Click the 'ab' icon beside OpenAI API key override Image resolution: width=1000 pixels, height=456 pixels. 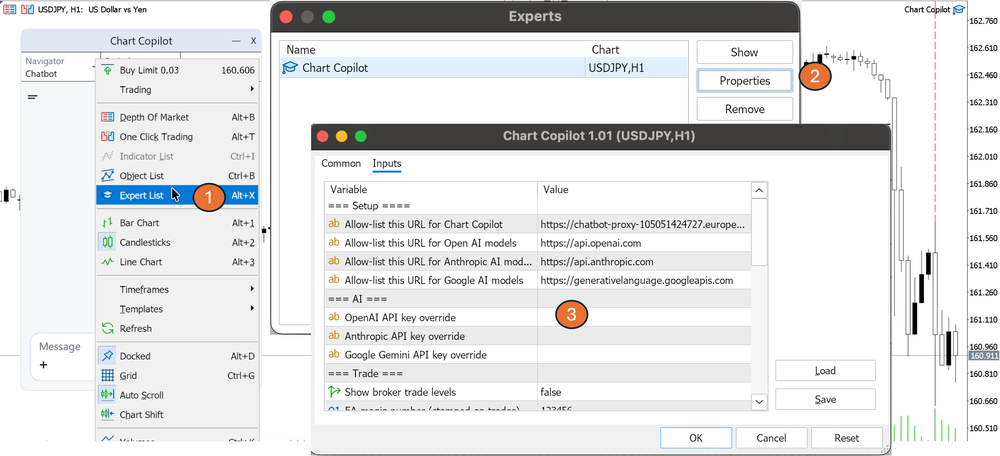(x=334, y=317)
